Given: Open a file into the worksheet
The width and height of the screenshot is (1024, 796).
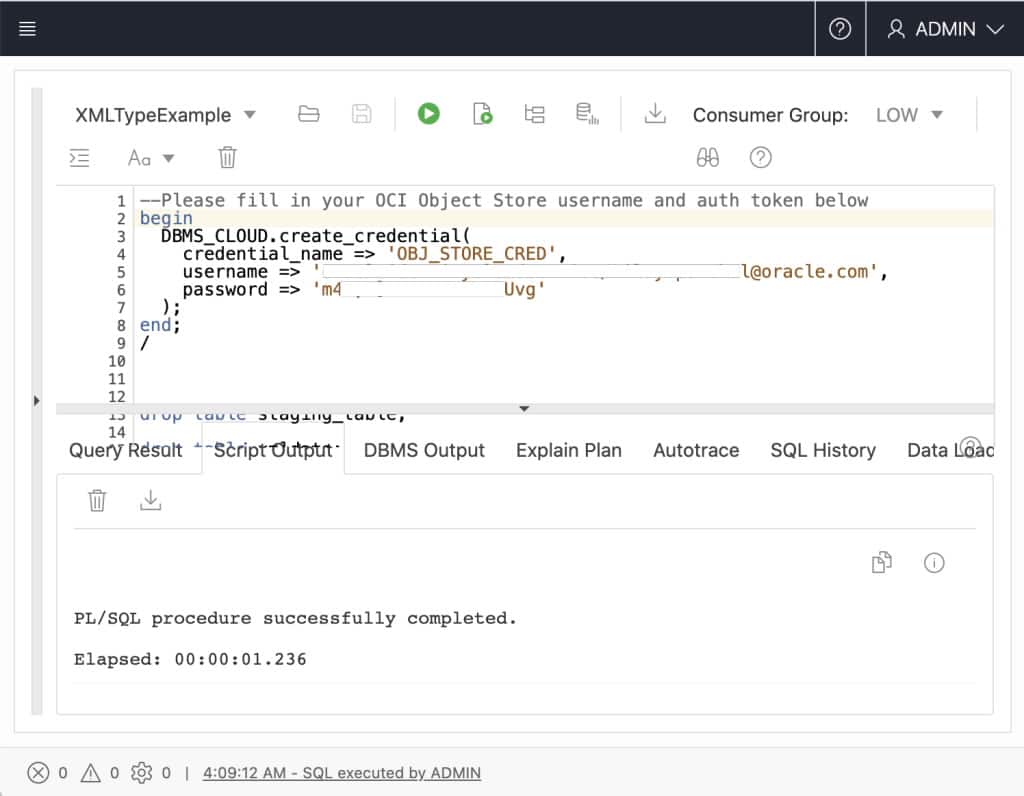Looking at the screenshot, I should point(307,114).
